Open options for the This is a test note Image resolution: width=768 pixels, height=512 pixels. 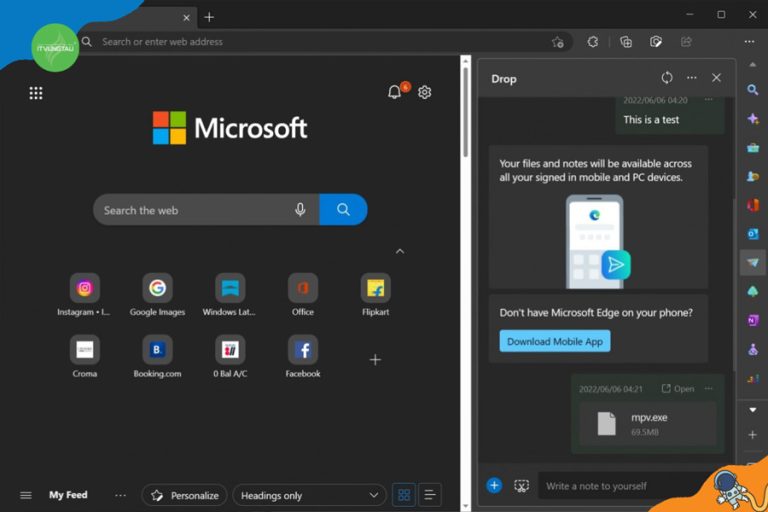pos(708,99)
